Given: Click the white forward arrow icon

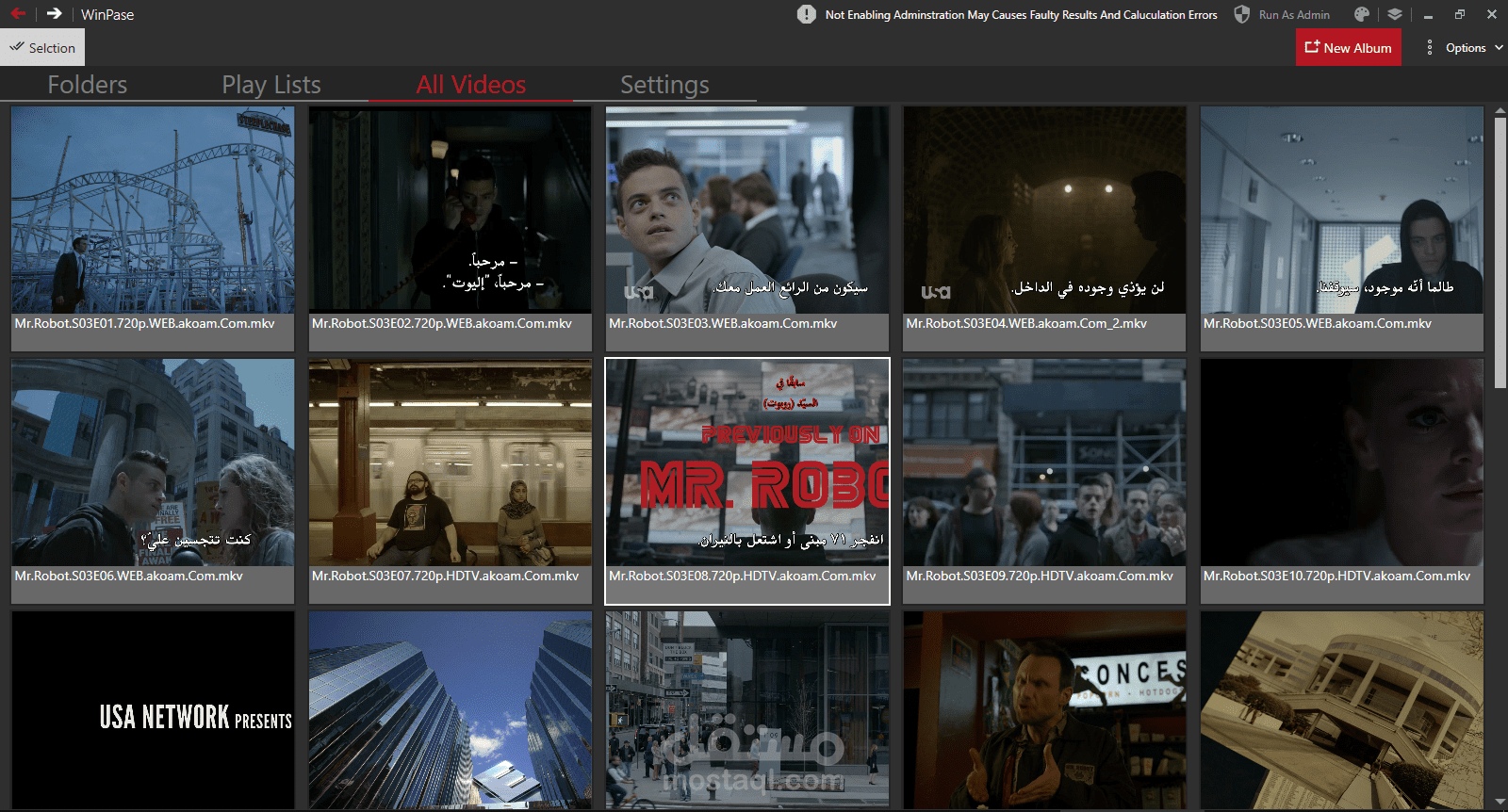Looking at the screenshot, I should [54, 13].
